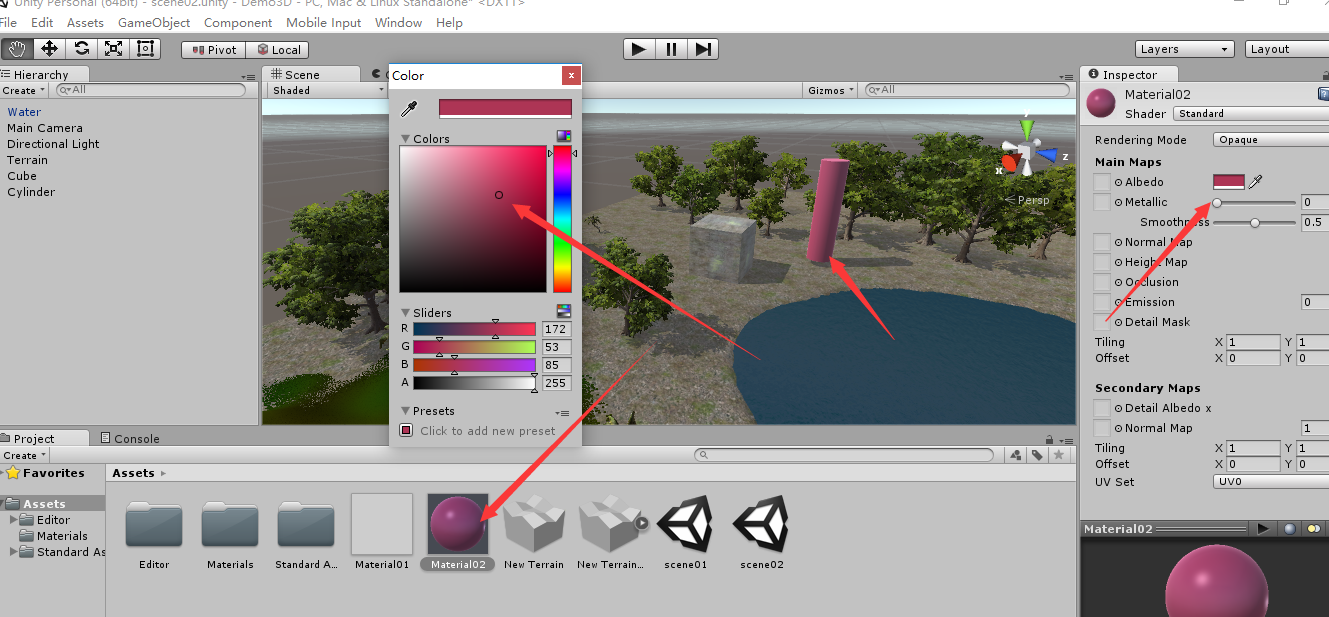Open the File menu
This screenshot has width=1329, height=617.
9,22
